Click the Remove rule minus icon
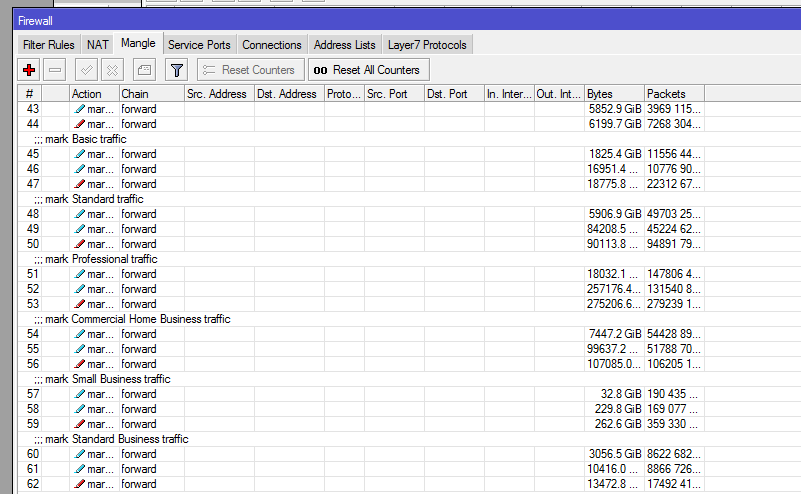Viewport: 801px width, 494px height. coord(56,70)
